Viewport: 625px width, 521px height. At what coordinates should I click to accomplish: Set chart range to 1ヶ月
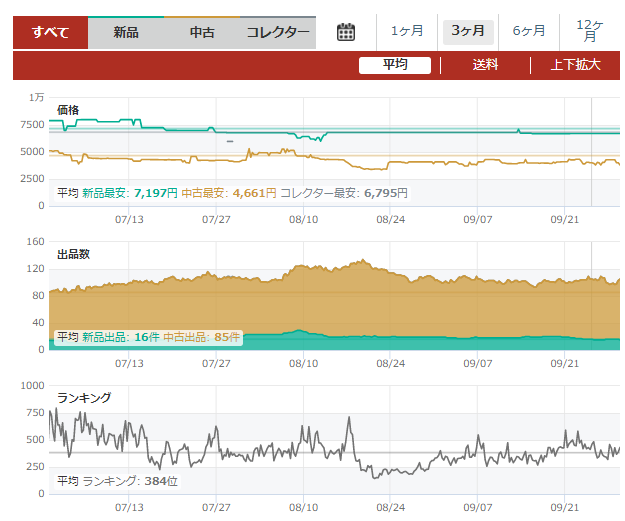coord(407,31)
